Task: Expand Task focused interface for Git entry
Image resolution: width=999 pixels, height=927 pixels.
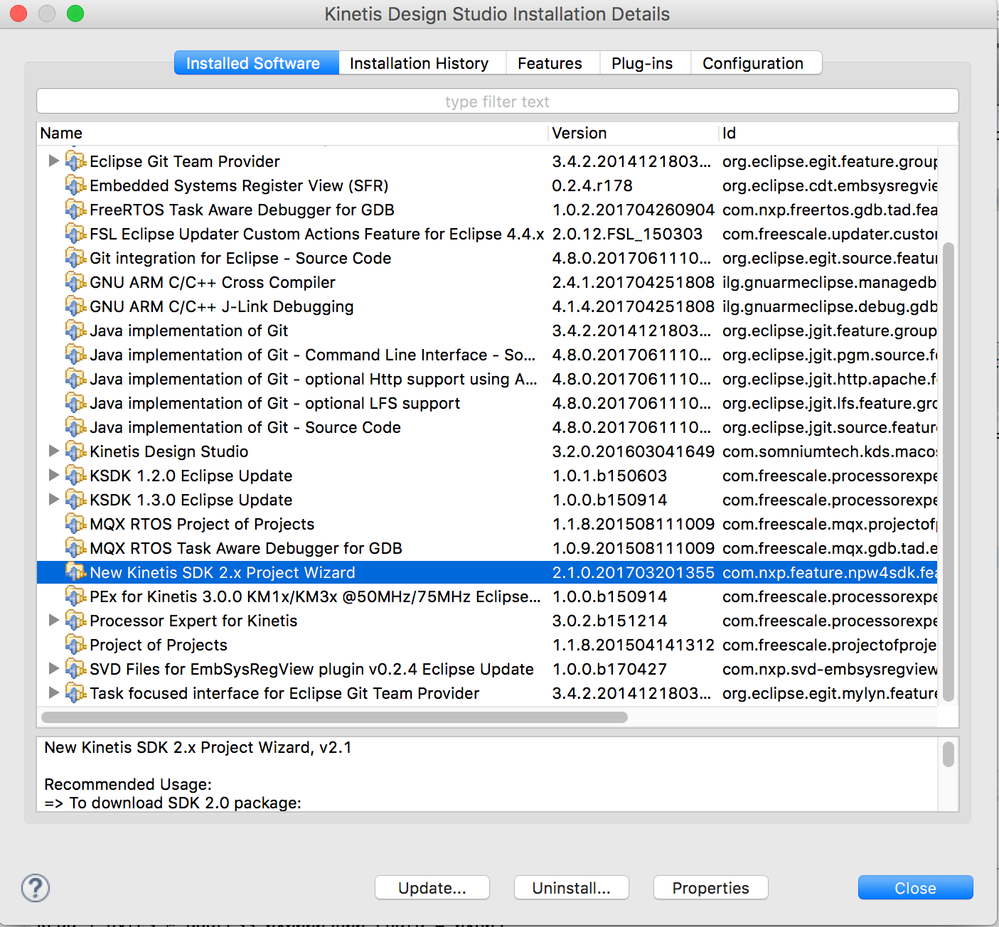Action: (54, 693)
